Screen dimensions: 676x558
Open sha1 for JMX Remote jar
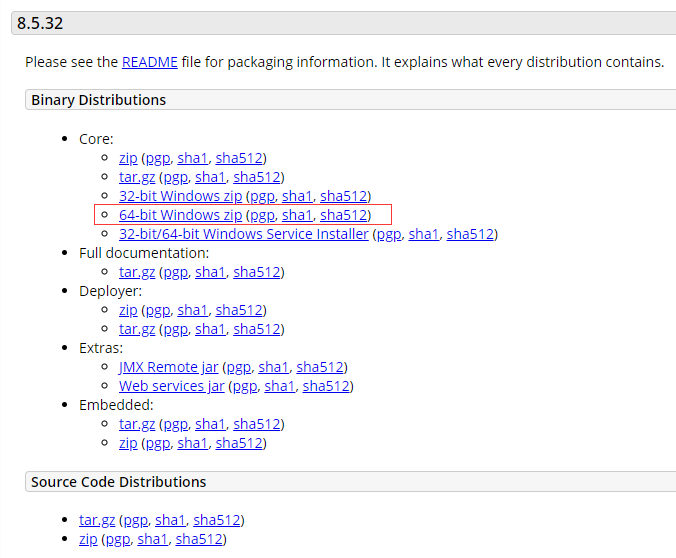(273, 367)
